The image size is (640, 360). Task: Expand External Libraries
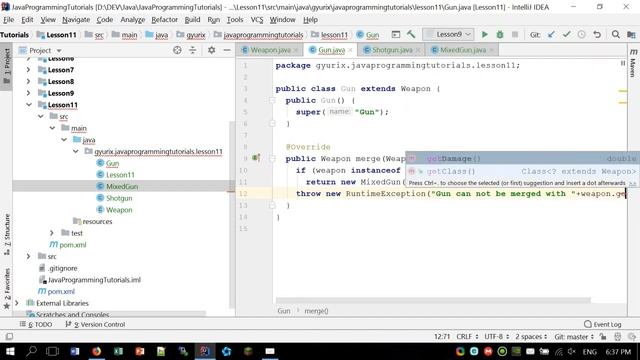click(17, 303)
